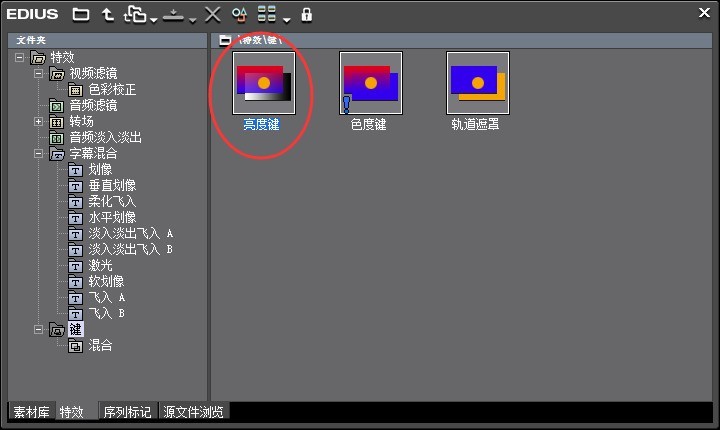Expand the 转场 tree node
Screen dimensions: 720x430
click(39, 122)
